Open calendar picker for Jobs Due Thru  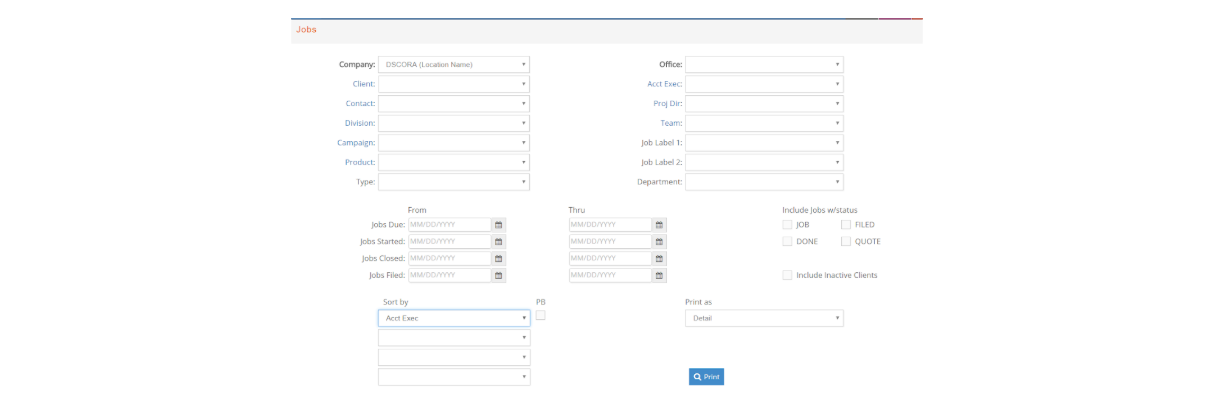659,225
